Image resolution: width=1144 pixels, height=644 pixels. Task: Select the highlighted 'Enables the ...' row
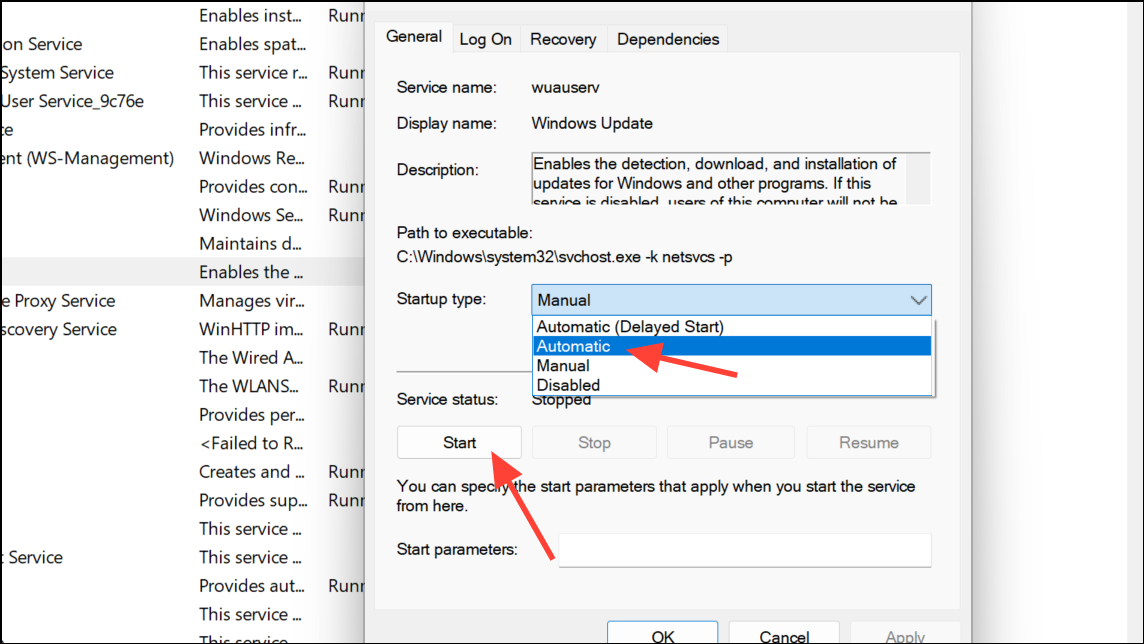[182, 272]
